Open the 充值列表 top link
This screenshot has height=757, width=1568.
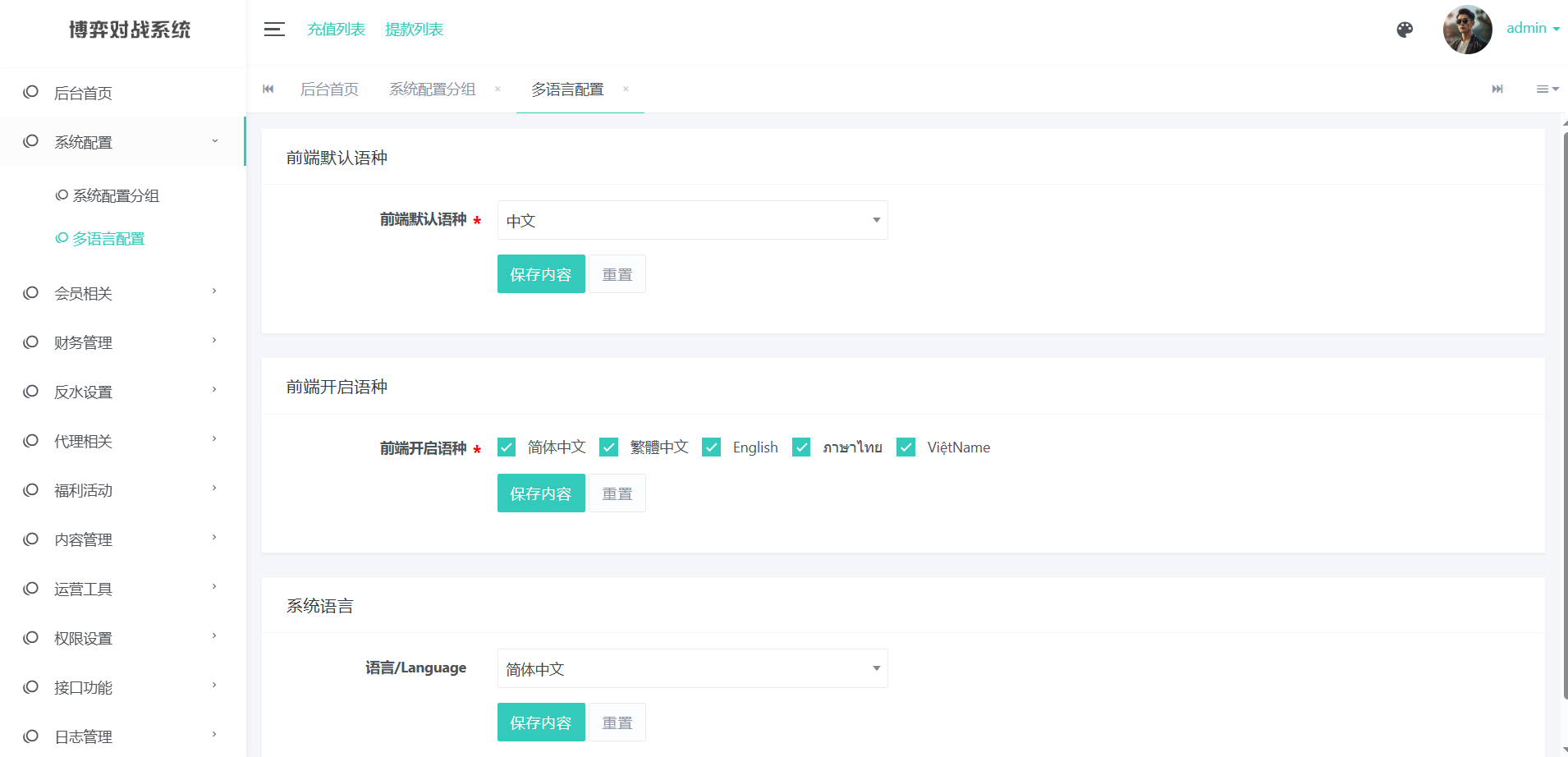click(336, 30)
